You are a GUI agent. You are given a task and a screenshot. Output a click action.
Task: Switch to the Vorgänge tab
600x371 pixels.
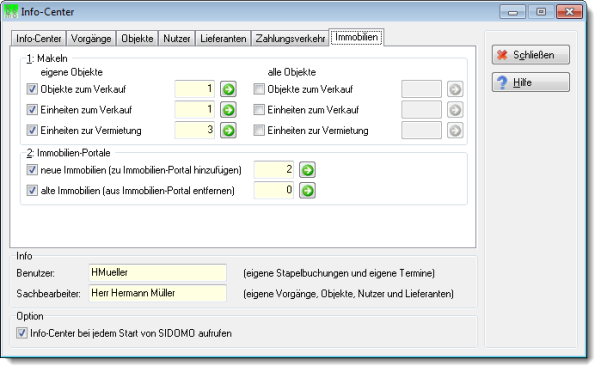[91, 39]
